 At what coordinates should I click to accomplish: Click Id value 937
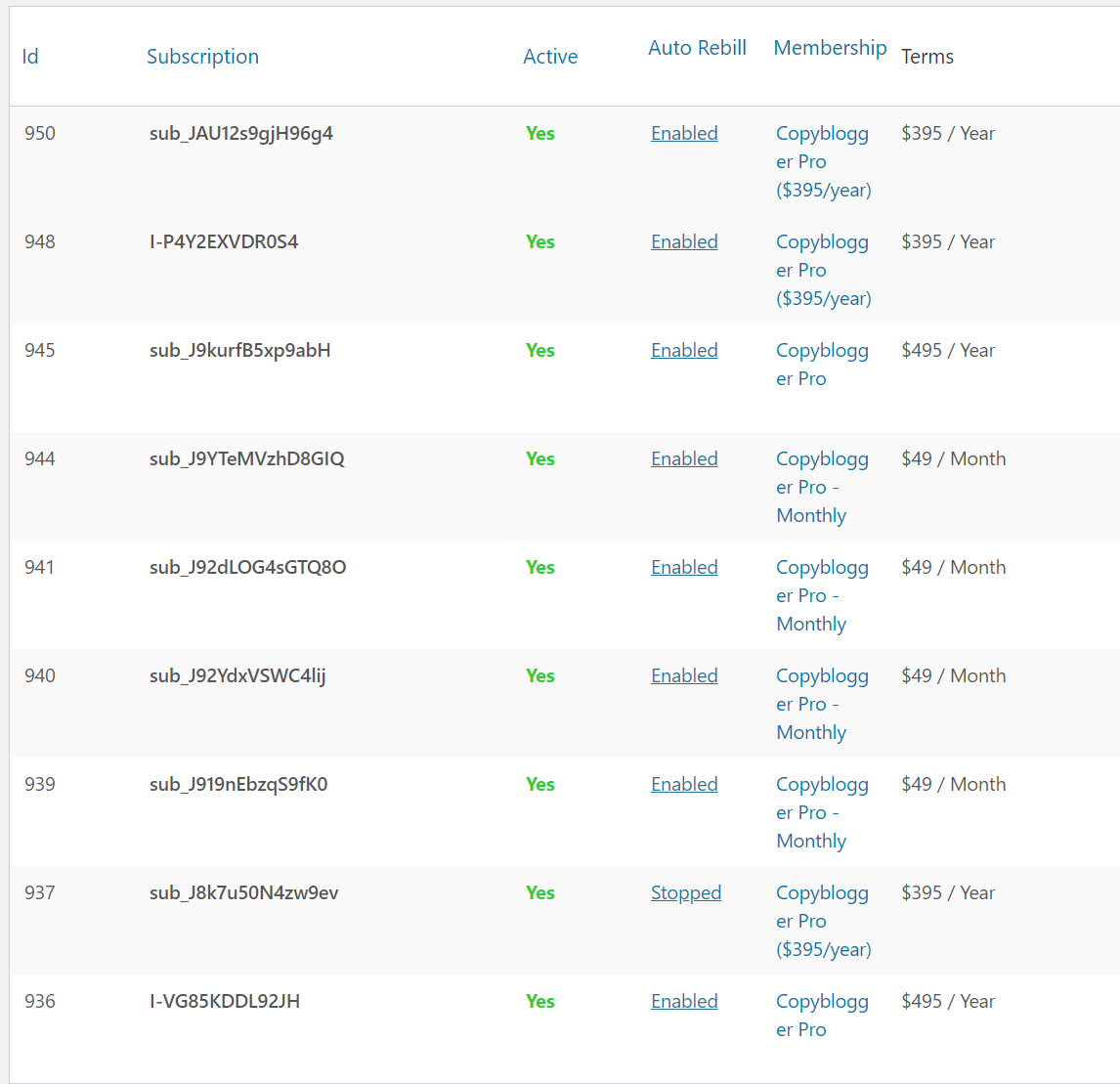point(40,894)
